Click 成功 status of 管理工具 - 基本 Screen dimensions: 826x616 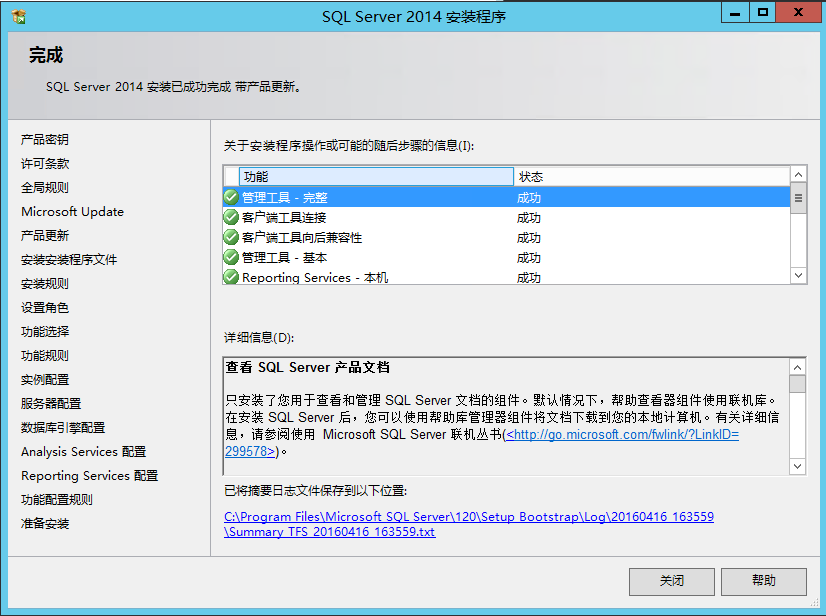528,258
